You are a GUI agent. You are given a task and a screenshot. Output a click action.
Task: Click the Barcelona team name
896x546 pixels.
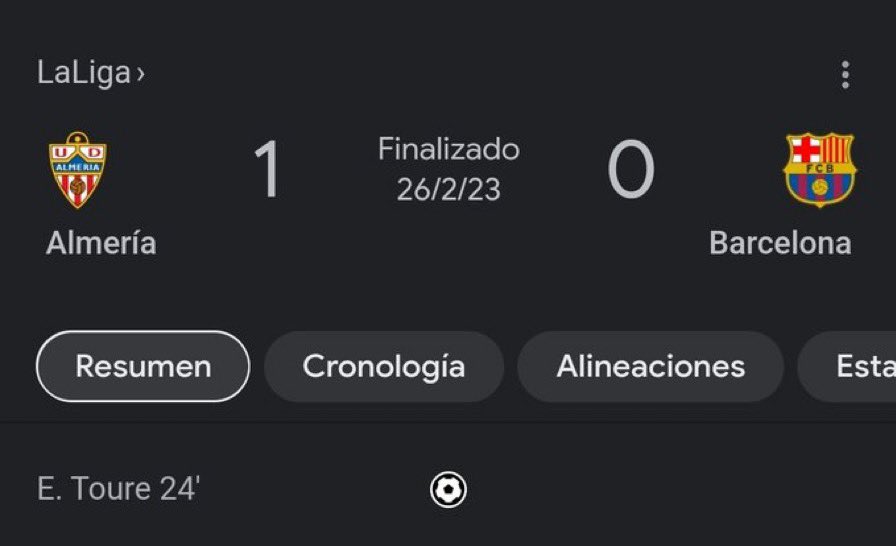[x=780, y=243]
